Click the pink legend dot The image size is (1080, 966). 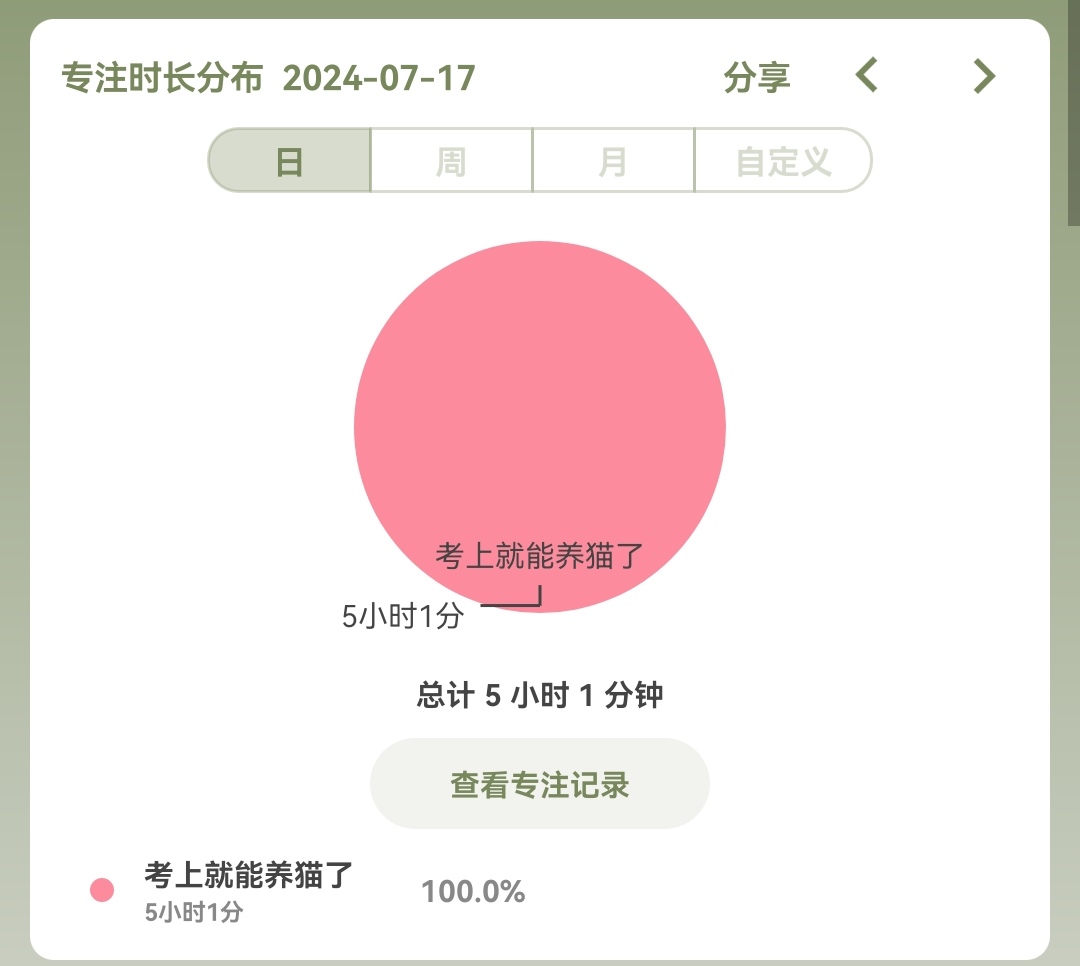tap(102, 890)
